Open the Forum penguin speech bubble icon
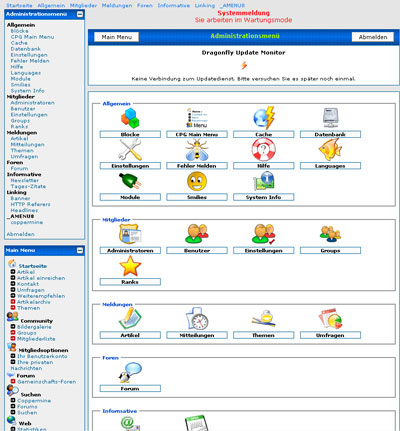Viewport: 400px width, 431px height. click(130, 373)
